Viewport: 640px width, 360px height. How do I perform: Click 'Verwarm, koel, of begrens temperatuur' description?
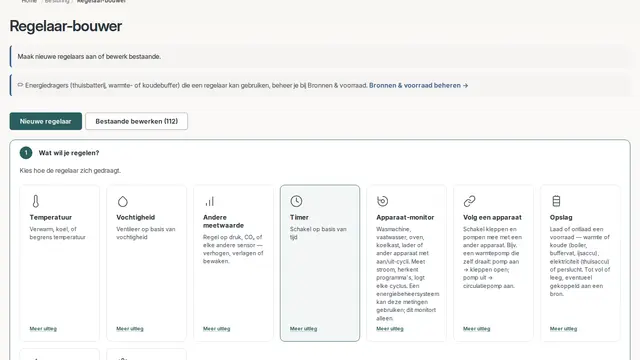[x=58, y=233]
